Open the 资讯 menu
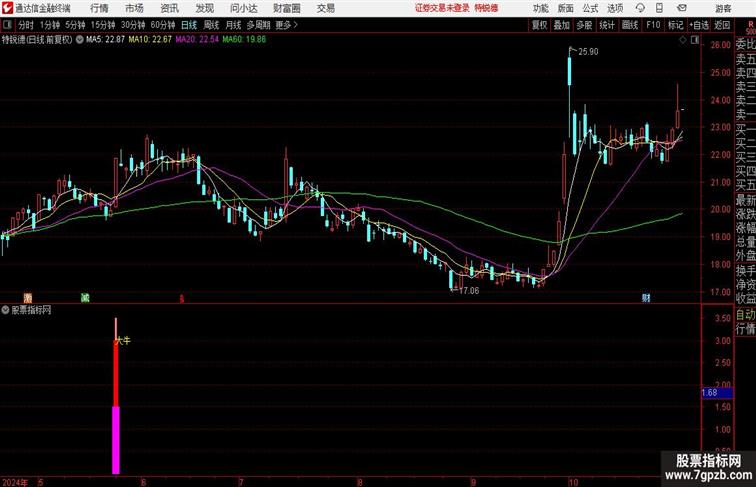This screenshot has height=487, width=756. tap(169, 8)
